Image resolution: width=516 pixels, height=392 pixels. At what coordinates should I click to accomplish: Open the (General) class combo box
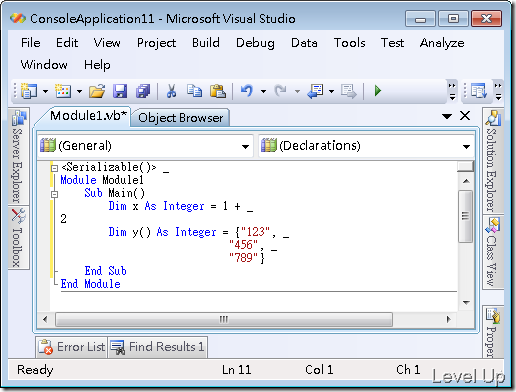pyautogui.click(x=145, y=146)
